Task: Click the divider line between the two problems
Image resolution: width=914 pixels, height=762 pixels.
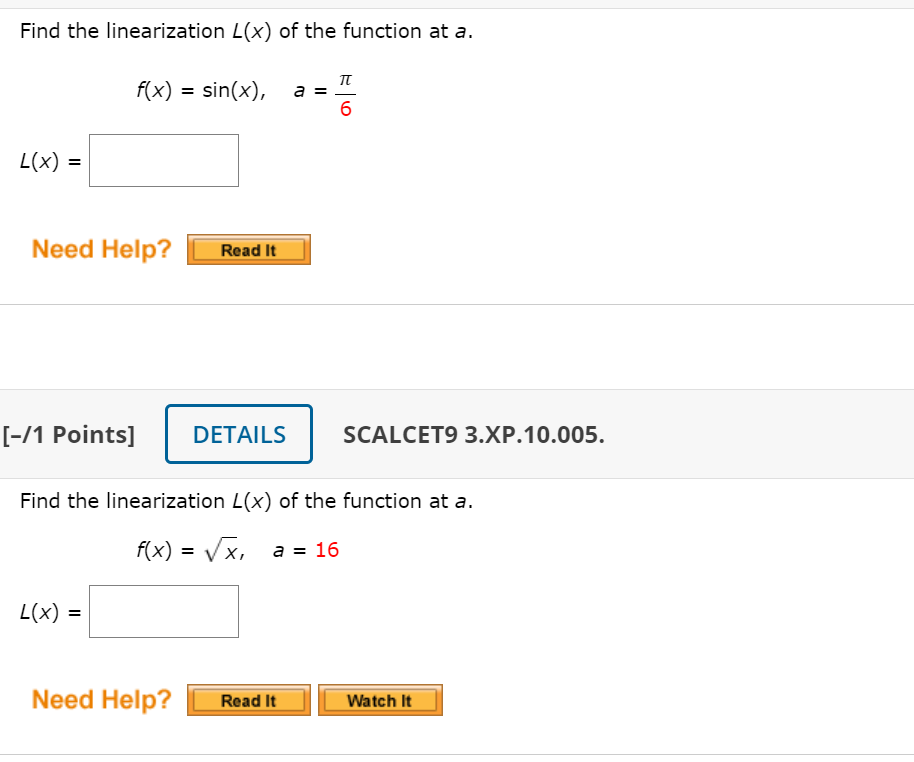Action: pyautogui.click(x=457, y=306)
